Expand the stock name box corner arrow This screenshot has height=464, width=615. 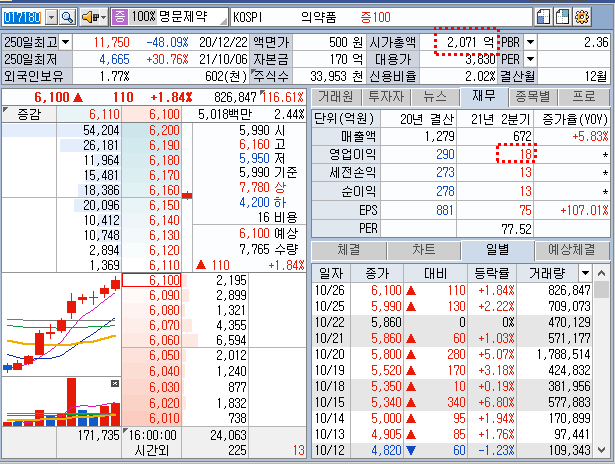[x=223, y=22]
